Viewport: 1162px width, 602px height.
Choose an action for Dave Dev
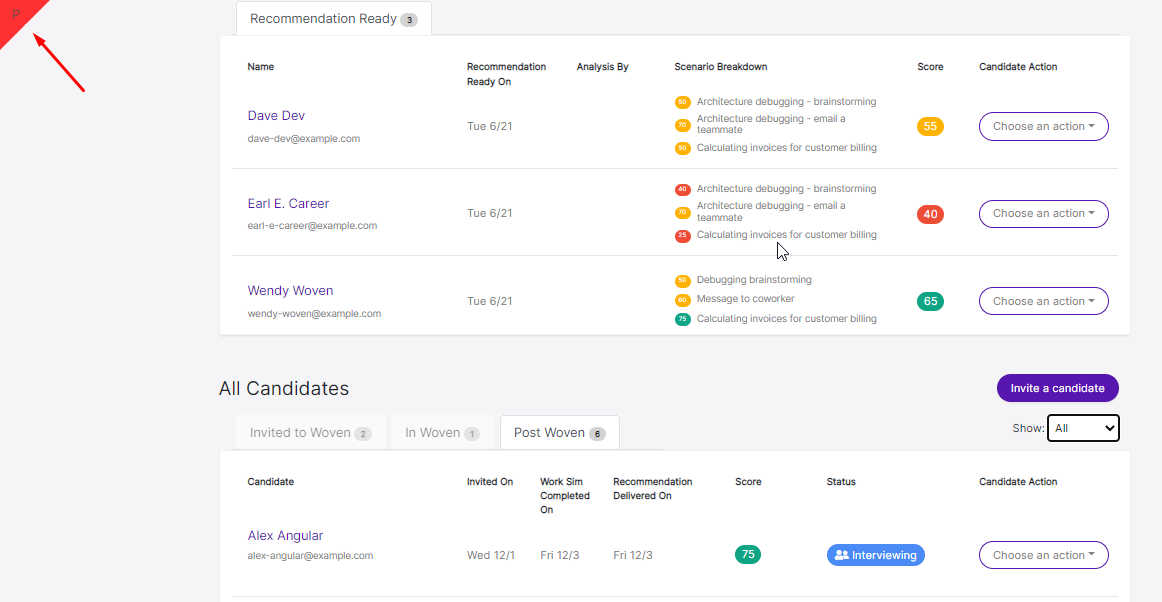pyautogui.click(x=1043, y=126)
